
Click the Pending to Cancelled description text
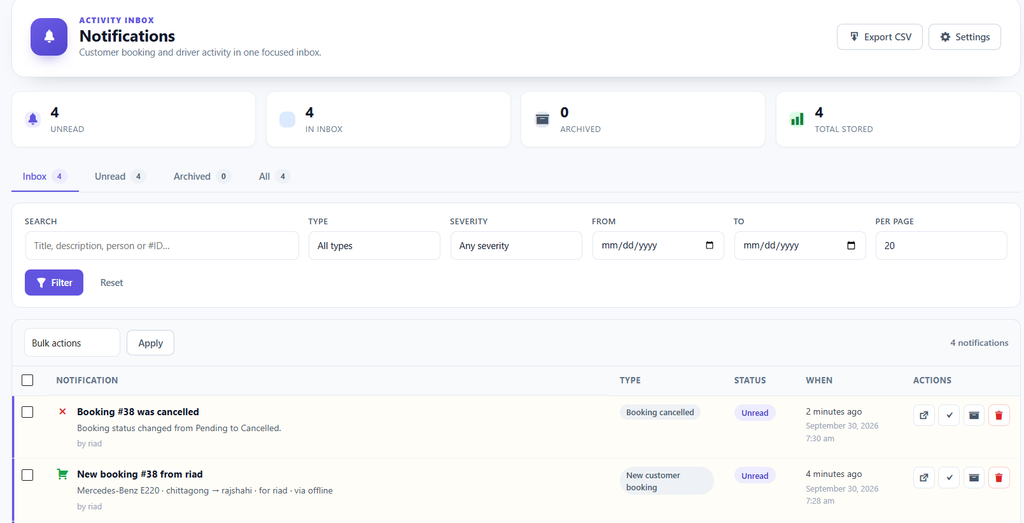click(179, 428)
